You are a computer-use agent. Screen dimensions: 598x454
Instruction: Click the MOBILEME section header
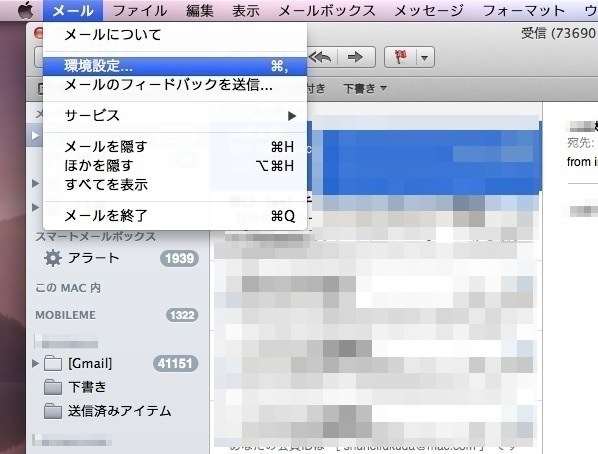point(66,315)
